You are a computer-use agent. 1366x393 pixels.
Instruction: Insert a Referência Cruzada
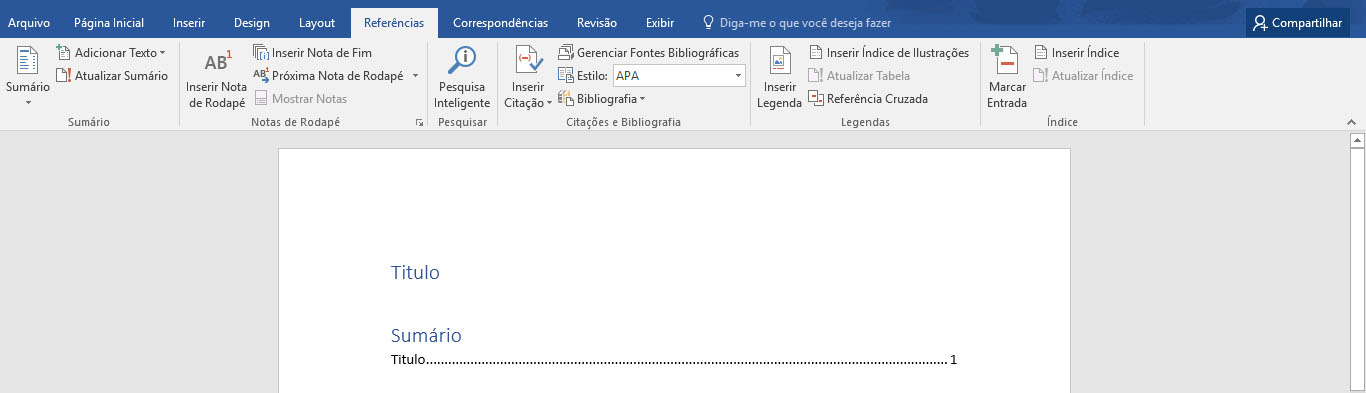point(868,98)
